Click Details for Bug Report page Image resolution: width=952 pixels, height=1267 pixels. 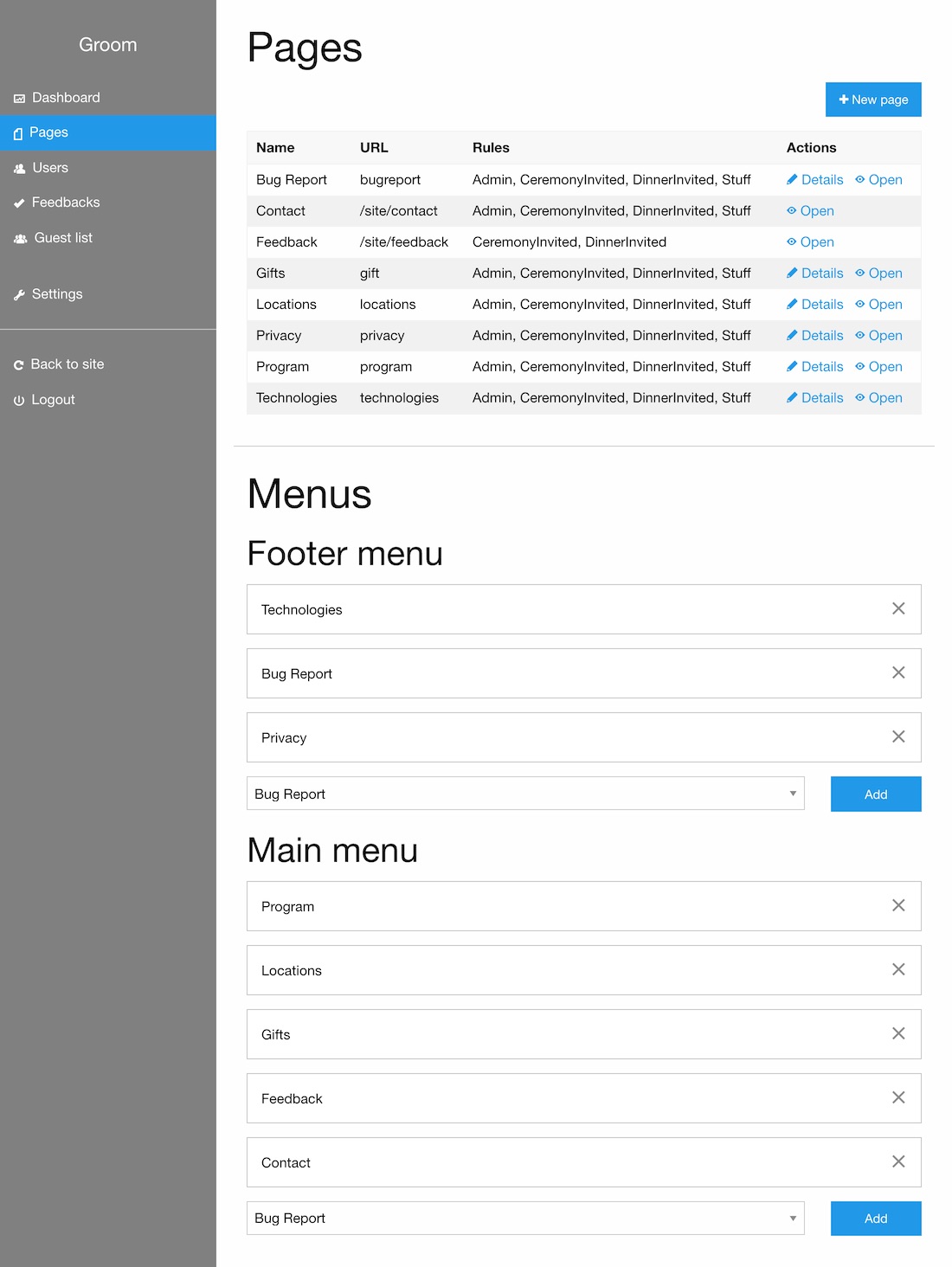point(814,180)
